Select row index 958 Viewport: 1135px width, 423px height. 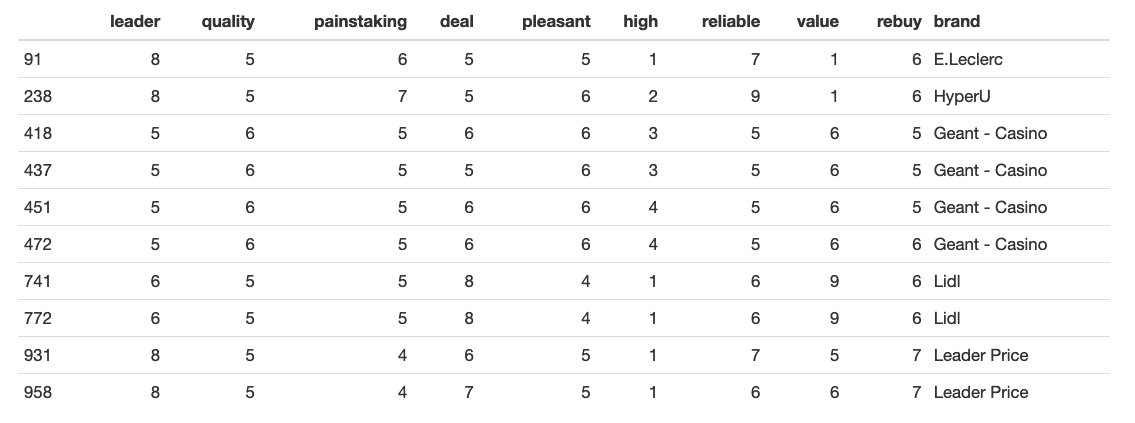pyautogui.click(x=38, y=392)
